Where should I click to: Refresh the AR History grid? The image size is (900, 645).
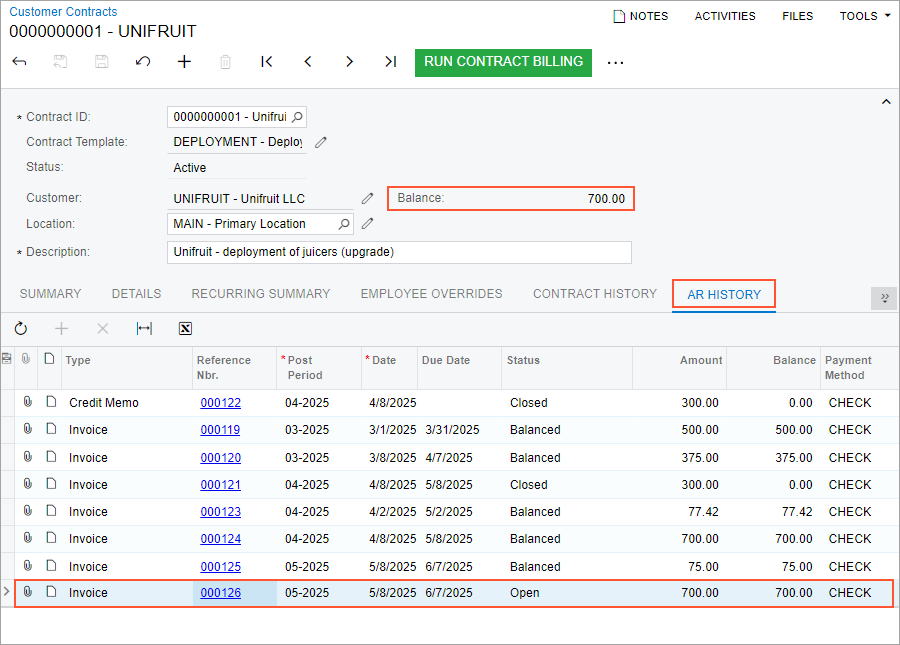tap(21, 328)
